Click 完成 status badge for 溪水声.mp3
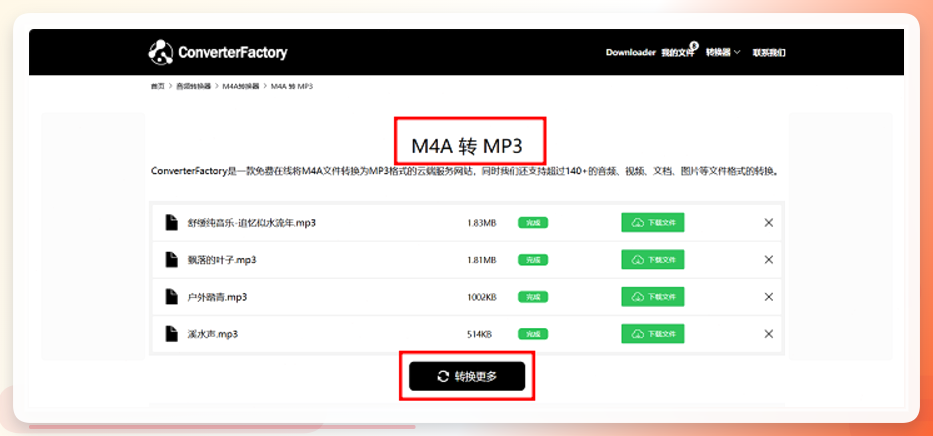The image size is (933, 436). 533,334
